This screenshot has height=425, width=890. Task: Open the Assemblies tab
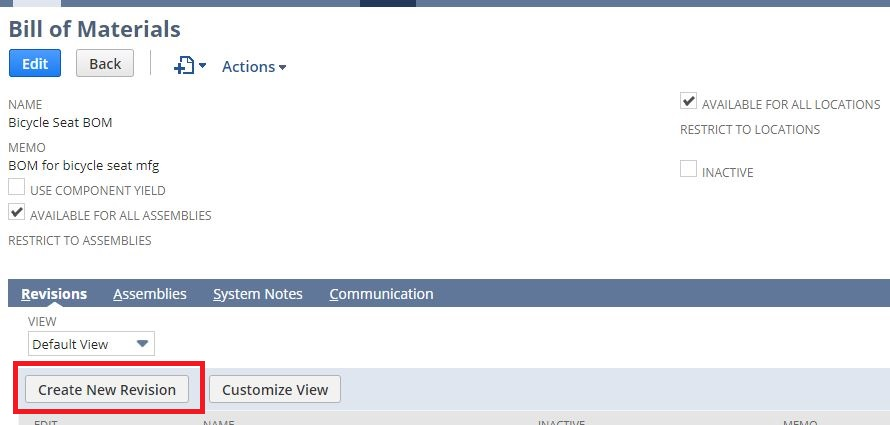(x=150, y=294)
